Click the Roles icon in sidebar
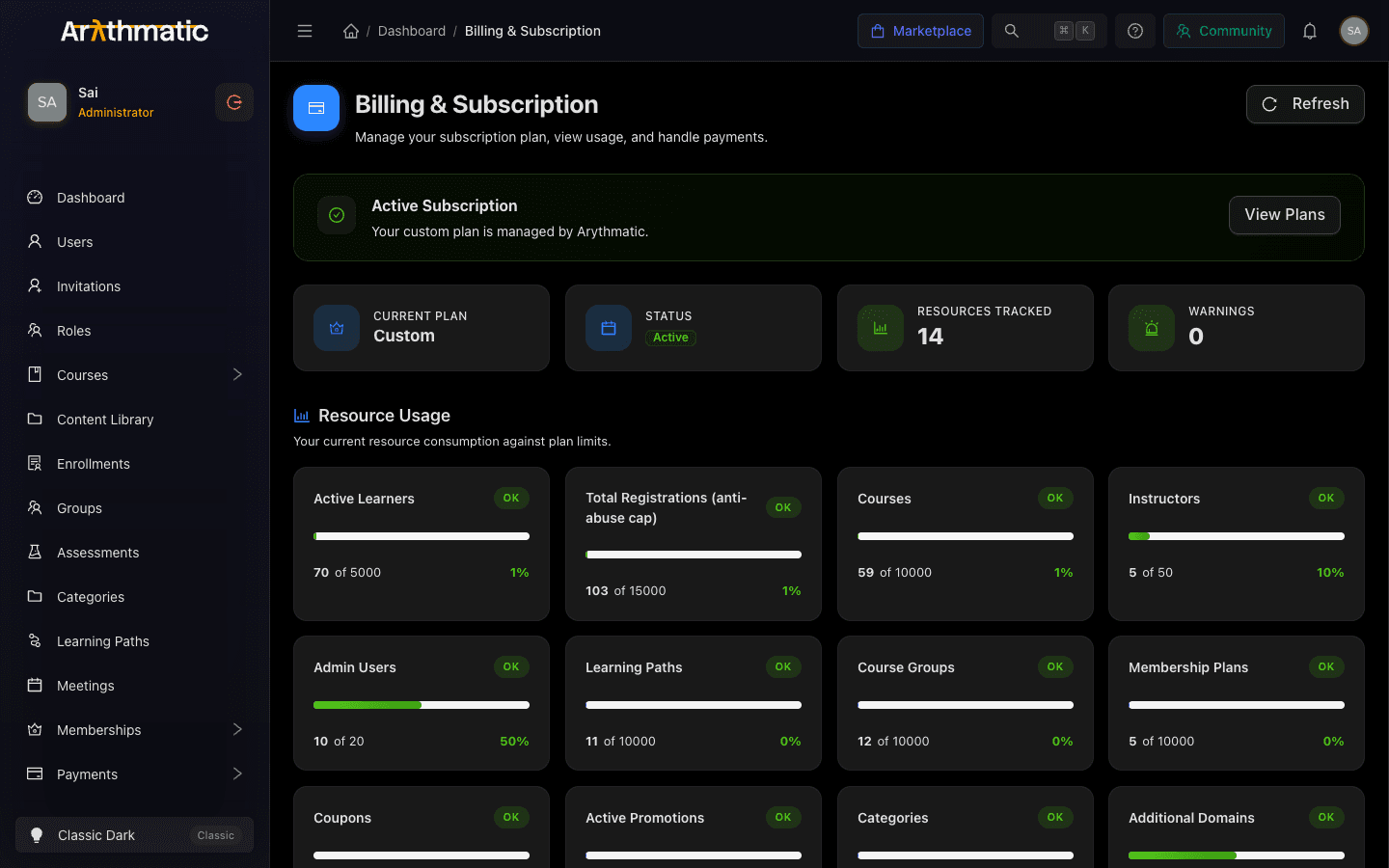This screenshot has height=868, width=1389. (35, 331)
